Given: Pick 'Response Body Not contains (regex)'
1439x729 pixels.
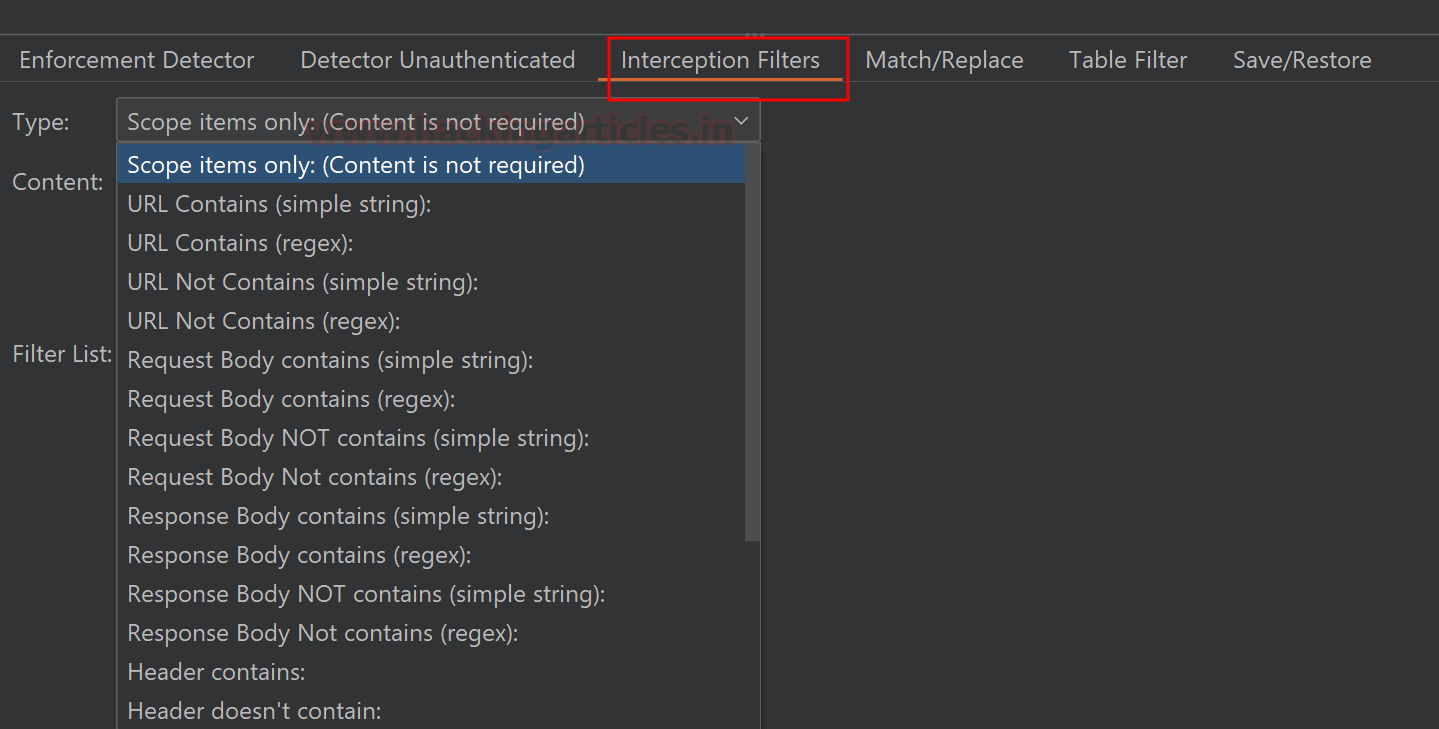Looking at the screenshot, I should click(x=322, y=633).
